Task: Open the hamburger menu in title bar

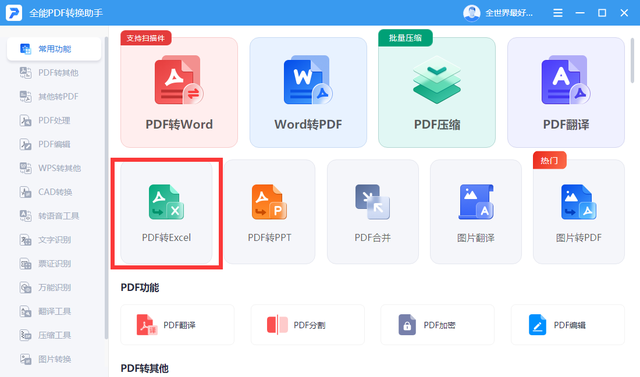Action: pos(558,13)
